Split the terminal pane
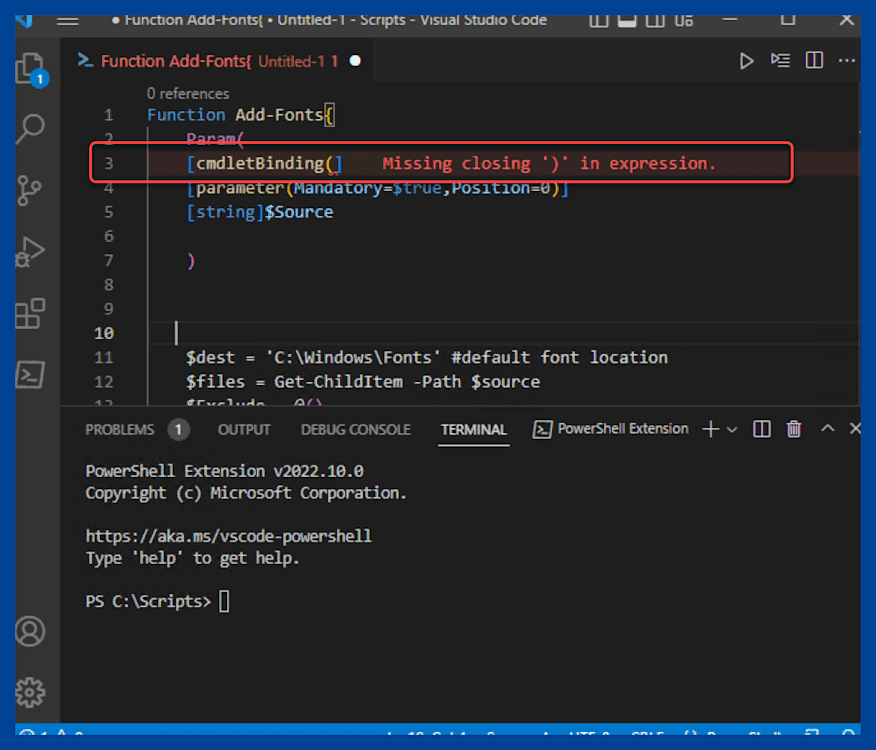The height and width of the screenshot is (750, 876). tap(761, 429)
